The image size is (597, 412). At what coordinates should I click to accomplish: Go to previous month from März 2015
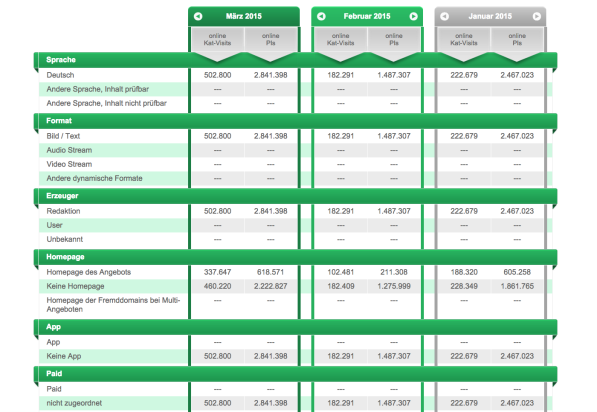point(198,16)
